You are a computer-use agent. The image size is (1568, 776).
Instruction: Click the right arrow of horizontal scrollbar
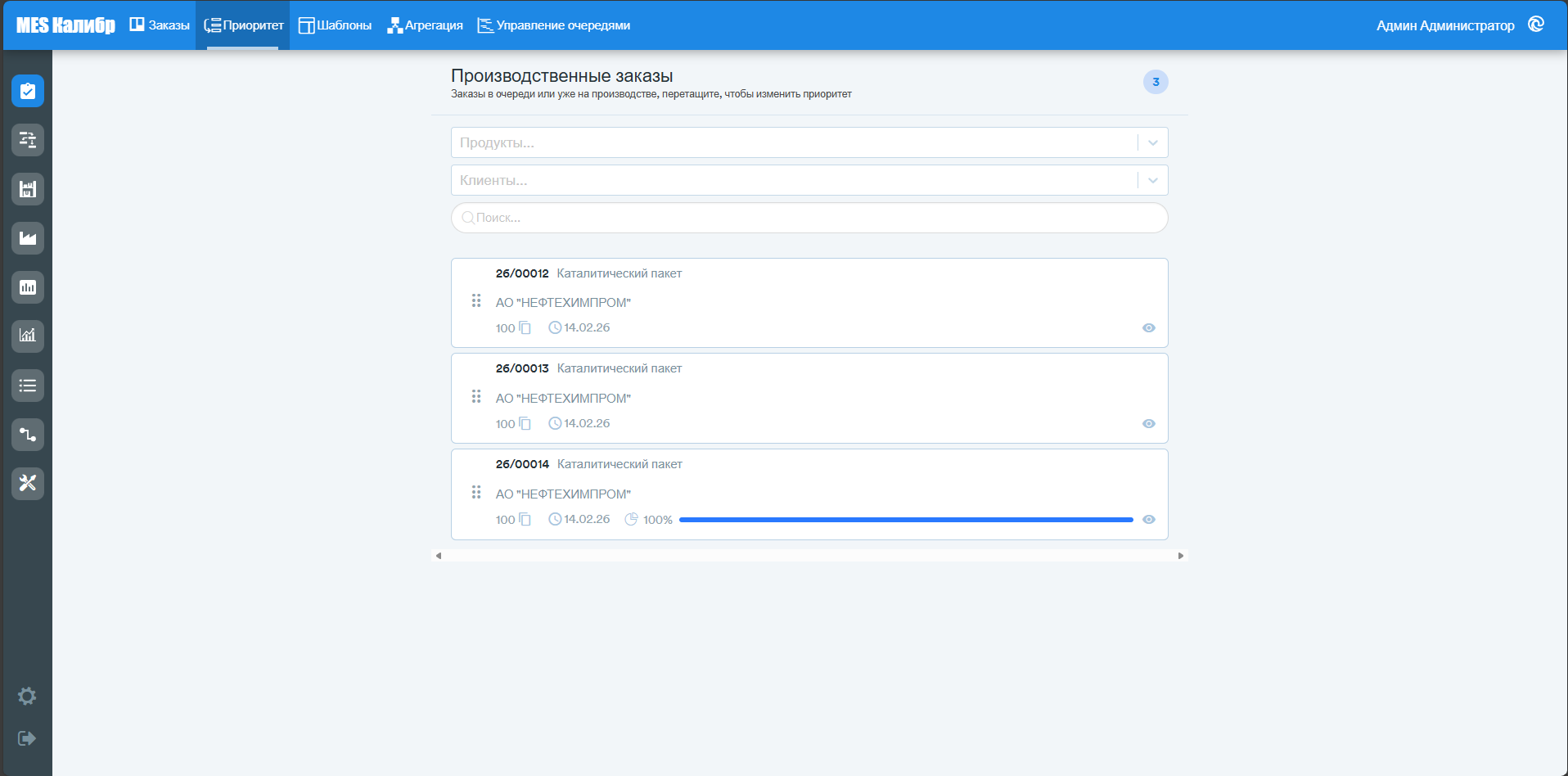pos(1181,556)
